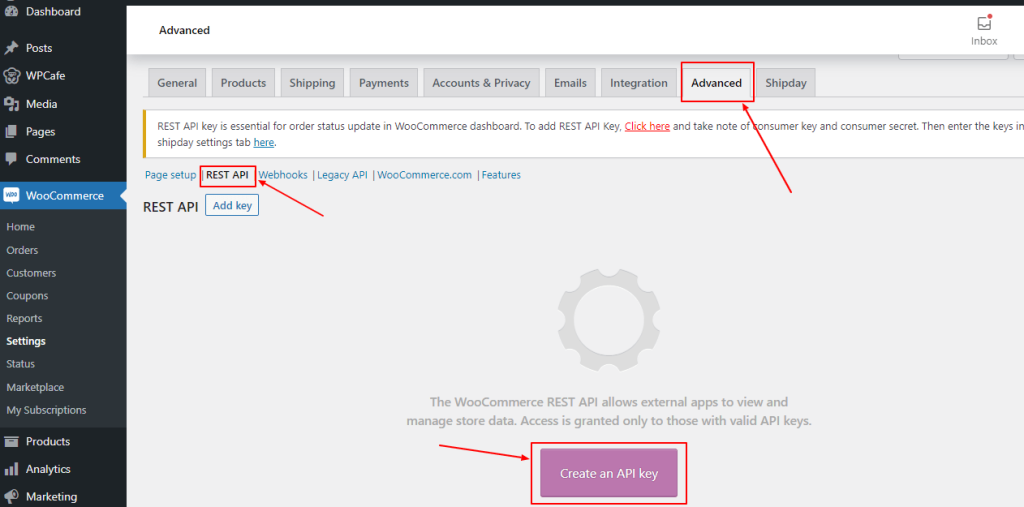Open the Shipday tab
The image size is (1024, 507).
(786, 83)
